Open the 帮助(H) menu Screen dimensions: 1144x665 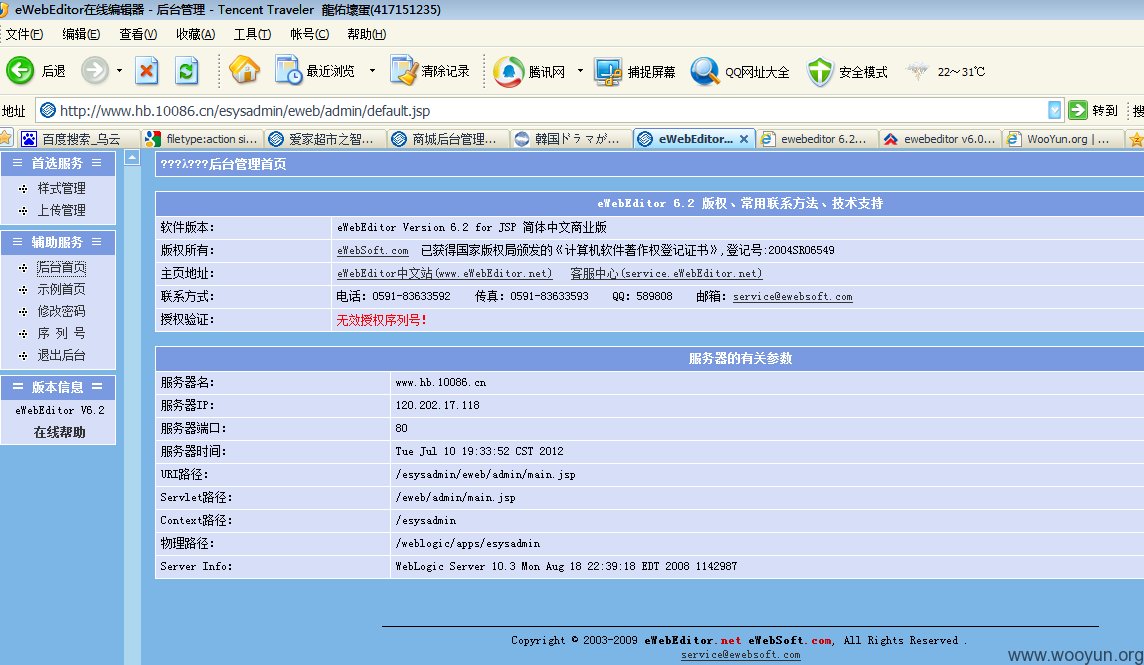[366, 34]
